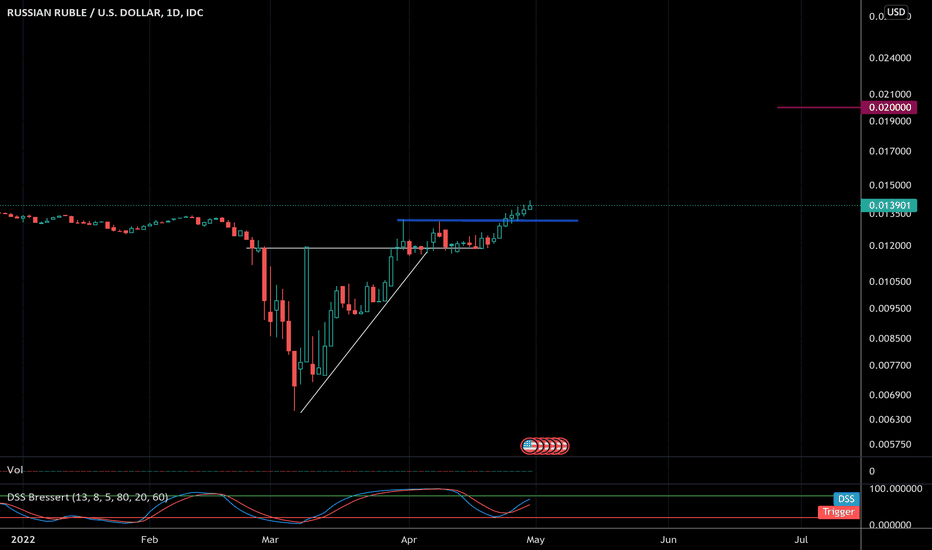Click the Feb label on the time axis
Screen dimensions: 932x550
(x=149, y=539)
